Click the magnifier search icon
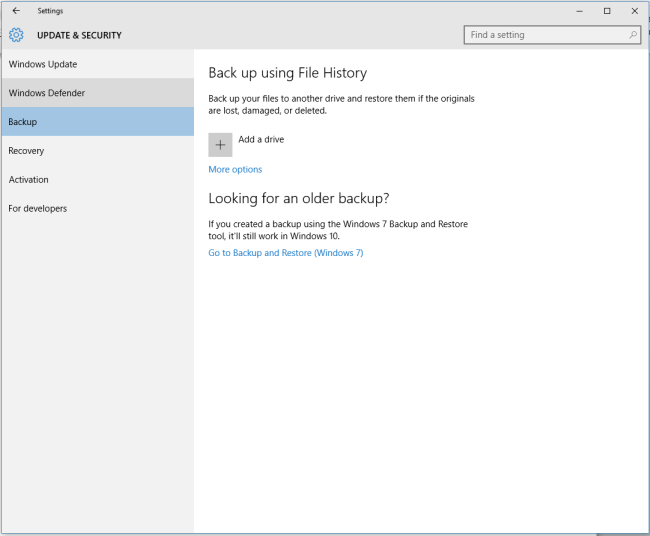 point(632,35)
